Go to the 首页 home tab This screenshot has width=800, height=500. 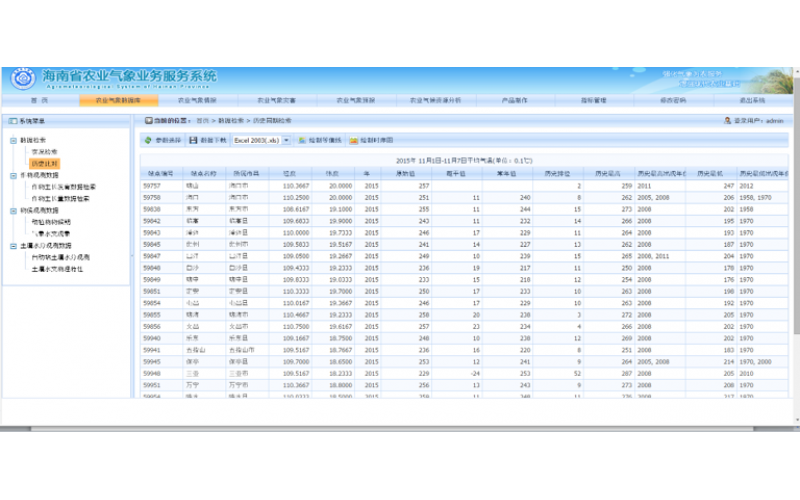pos(38,101)
